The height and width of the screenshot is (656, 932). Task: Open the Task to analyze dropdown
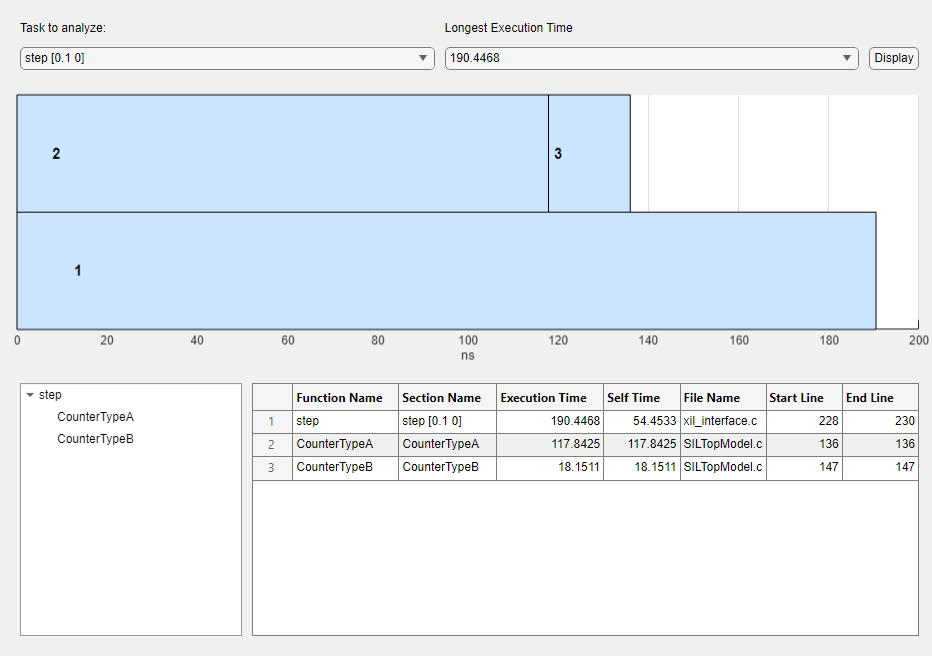click(227, 58)
